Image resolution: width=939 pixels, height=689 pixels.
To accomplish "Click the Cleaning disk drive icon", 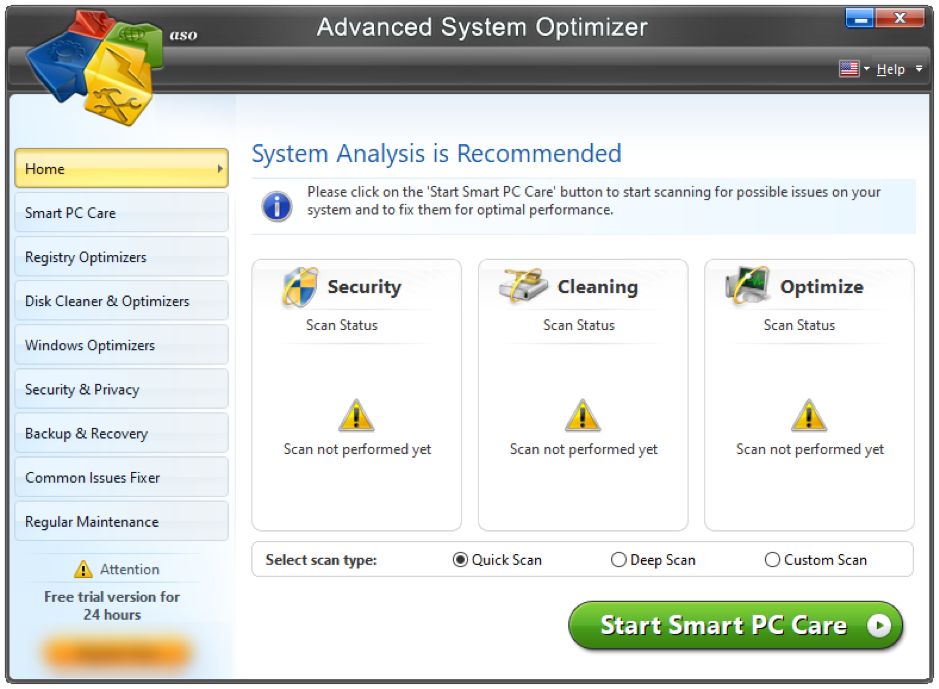I will [x=523, y=286].
